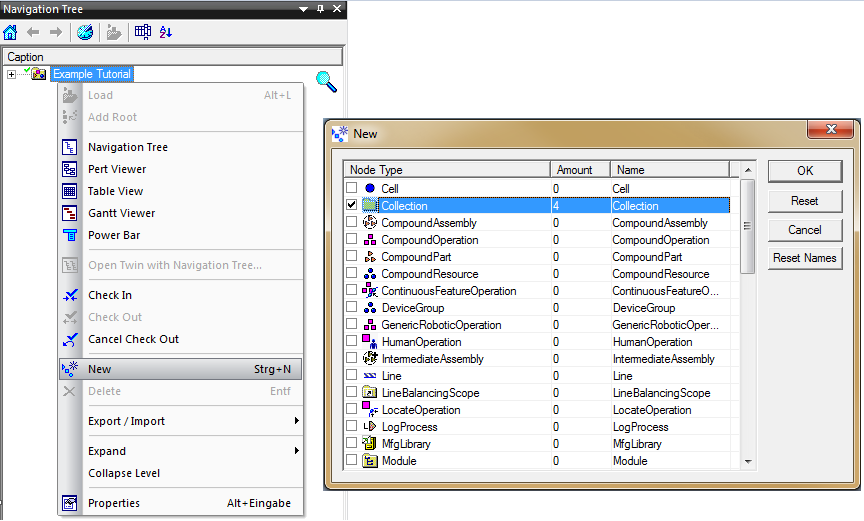
Task: Click the Node Type column header
Action: (x=447, y=170)
